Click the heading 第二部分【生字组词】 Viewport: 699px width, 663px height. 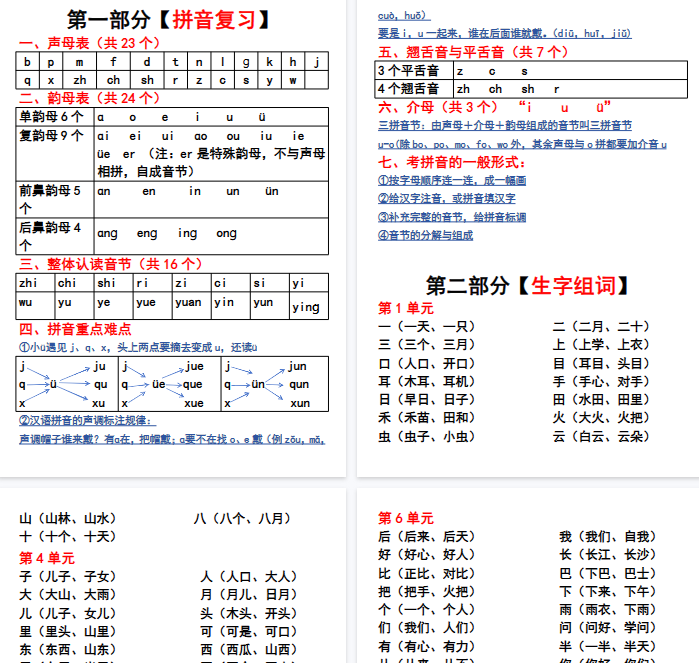[528, 286]
